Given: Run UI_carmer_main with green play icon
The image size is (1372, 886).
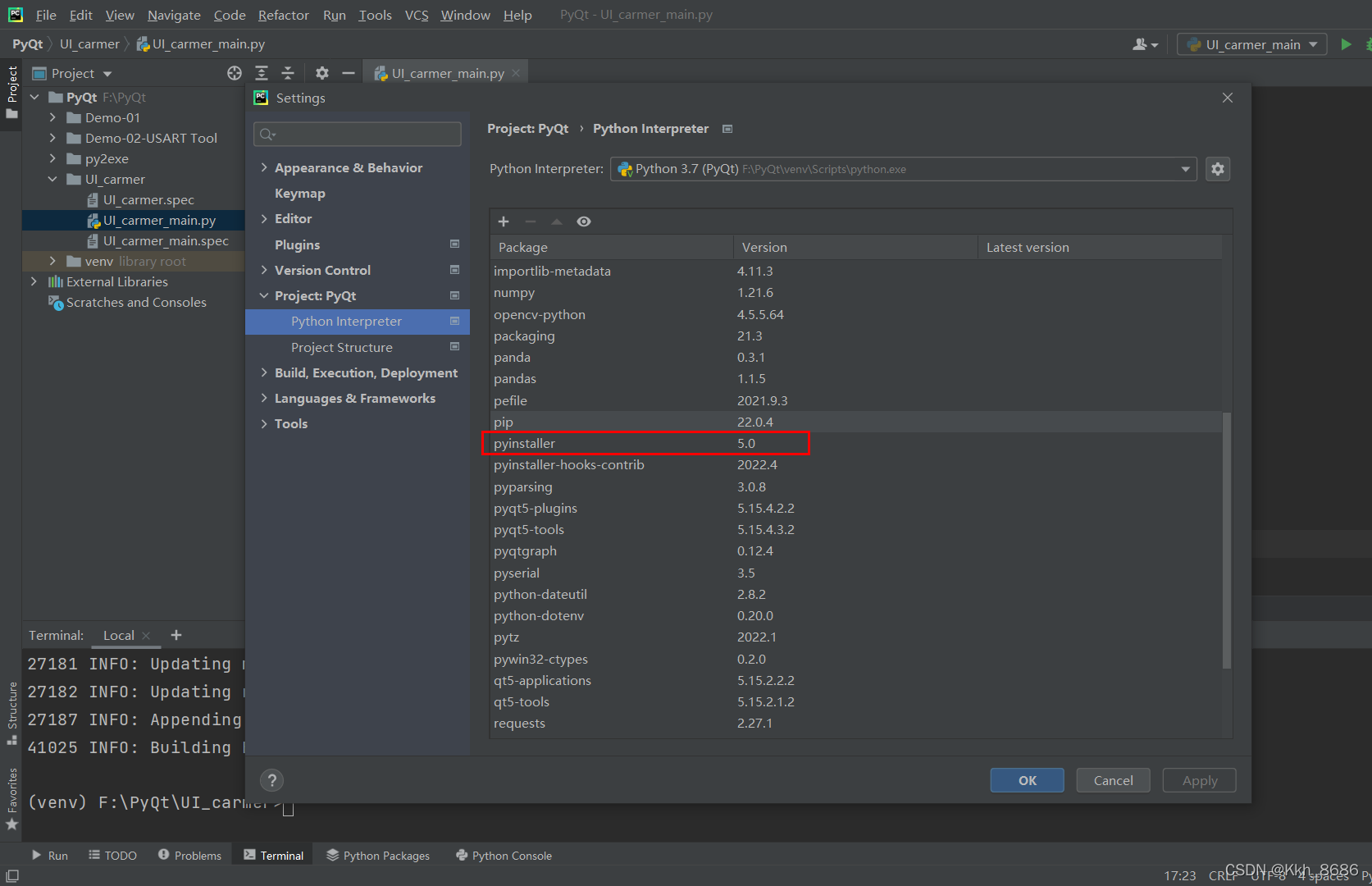Looking at the screenshot, I should (1346, 44).
